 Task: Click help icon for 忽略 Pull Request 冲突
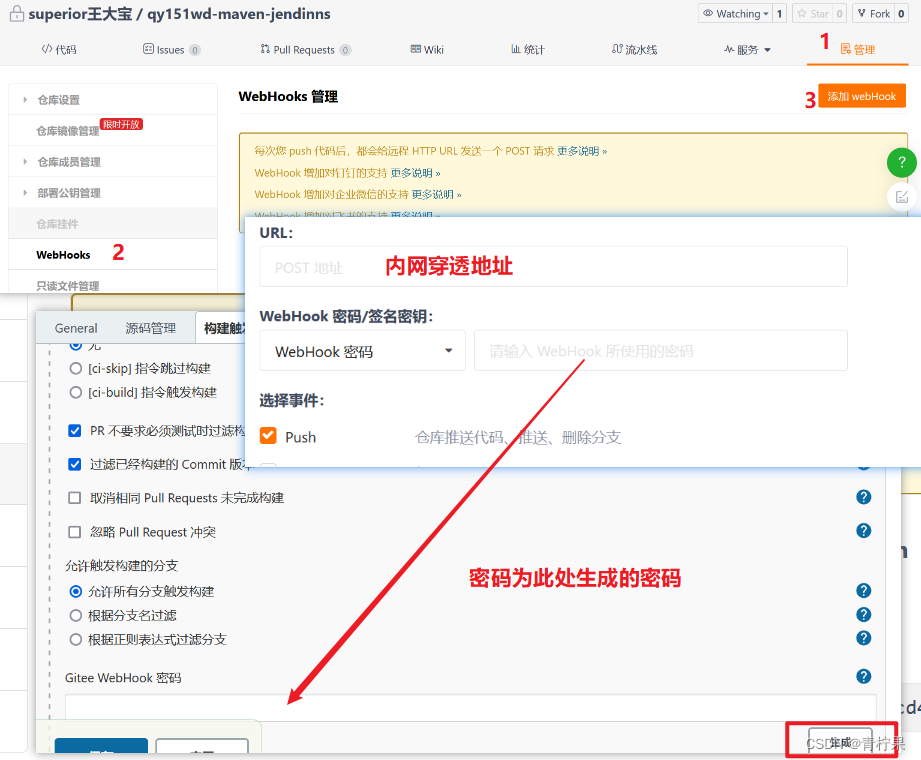[x=863, y=530]
